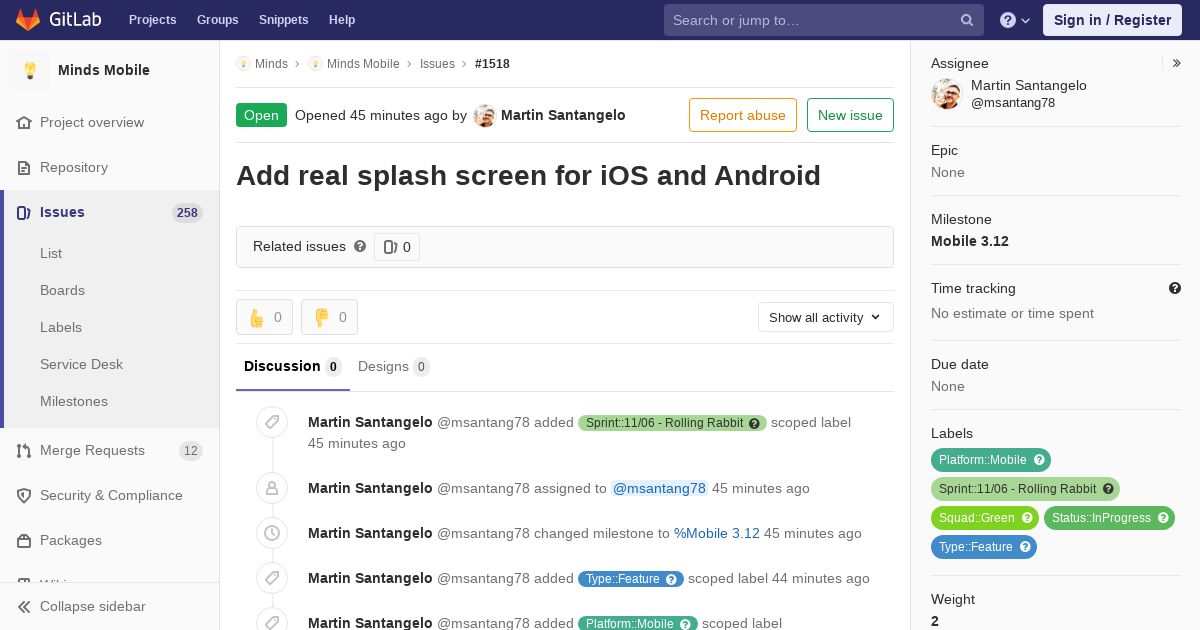
Task: Click the Repository file icon
Action: click(25, 167)
